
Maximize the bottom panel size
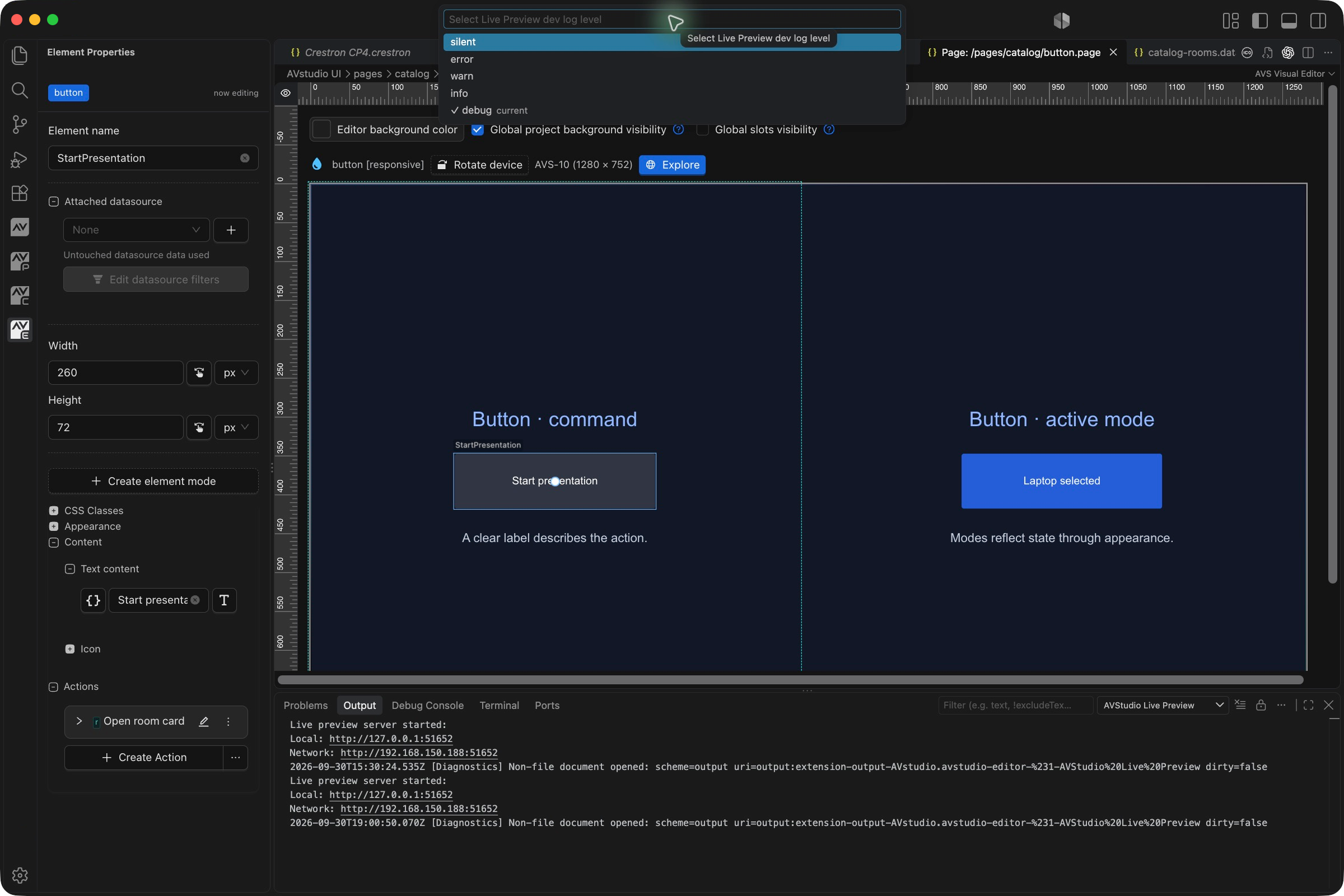[1308, 705]
